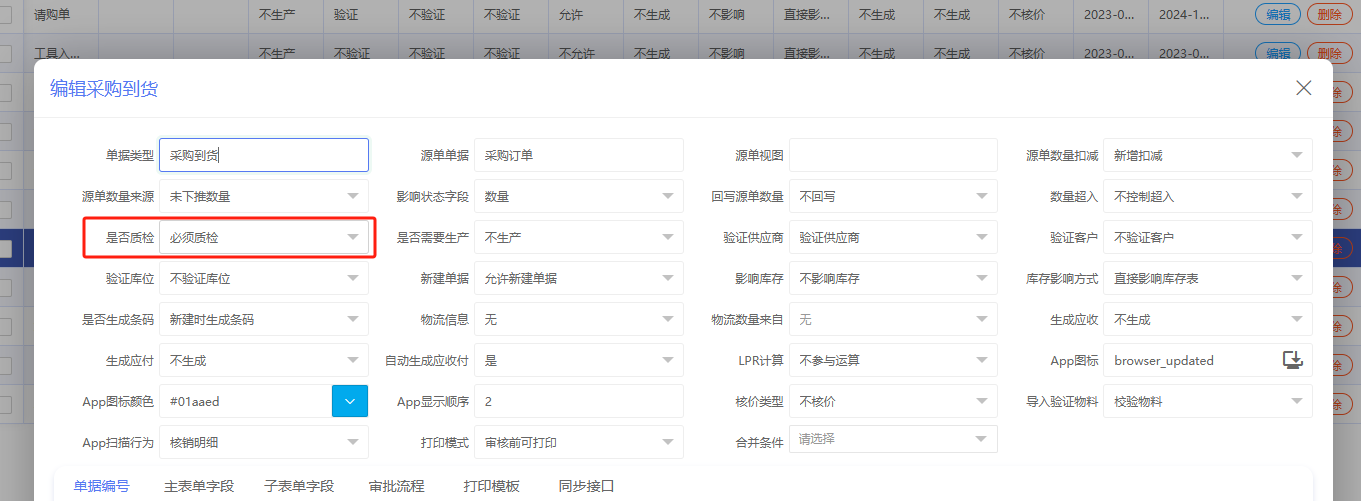Tick the checkbox of the 工具入 row

(6, 53)
